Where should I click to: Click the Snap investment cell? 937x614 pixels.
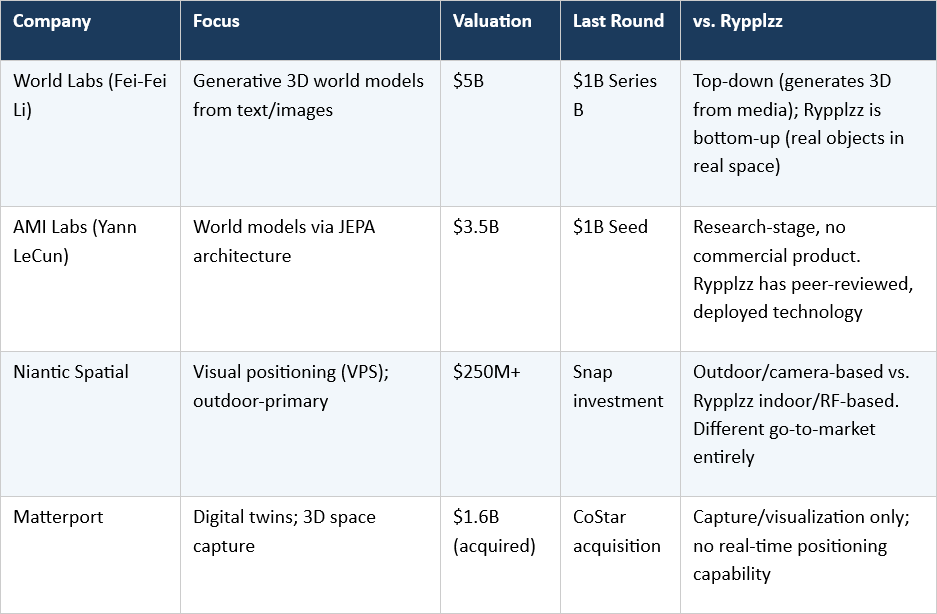[x=617, y=386]
